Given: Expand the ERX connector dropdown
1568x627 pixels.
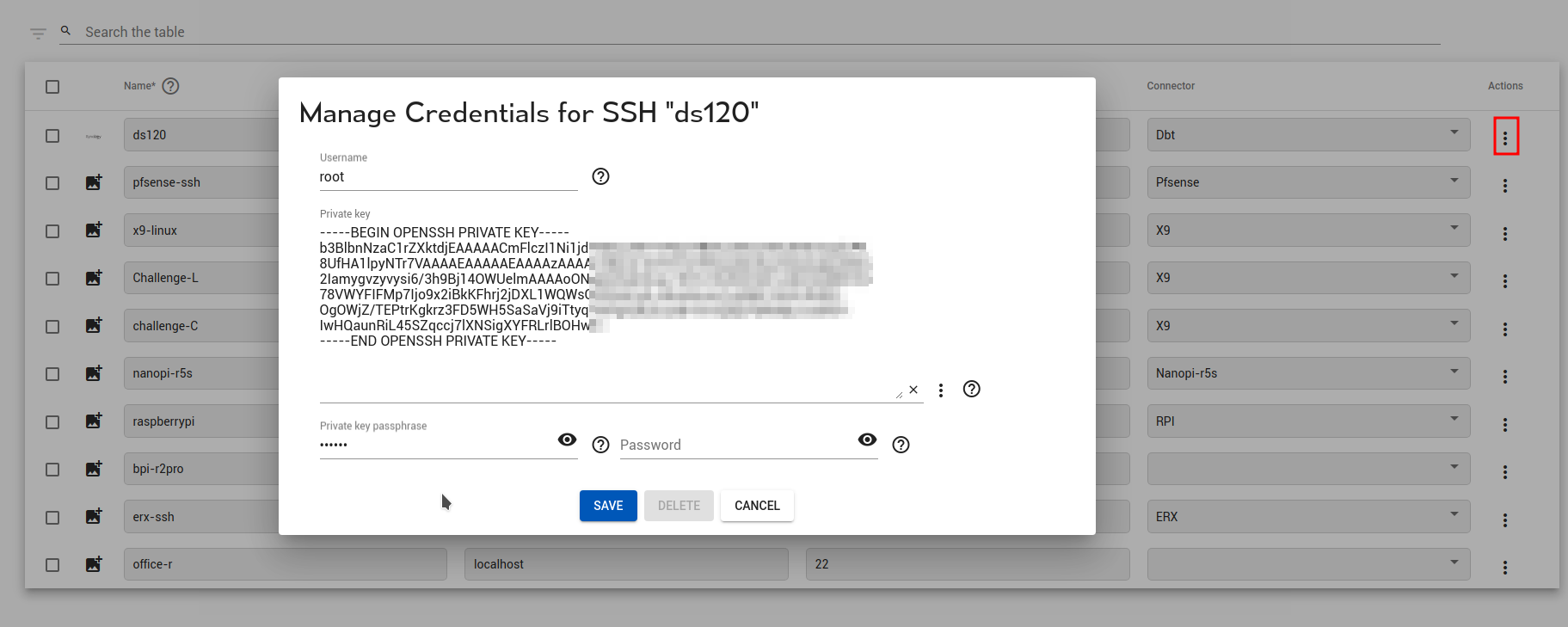Looking at the screenshot, I should 1454,515.
